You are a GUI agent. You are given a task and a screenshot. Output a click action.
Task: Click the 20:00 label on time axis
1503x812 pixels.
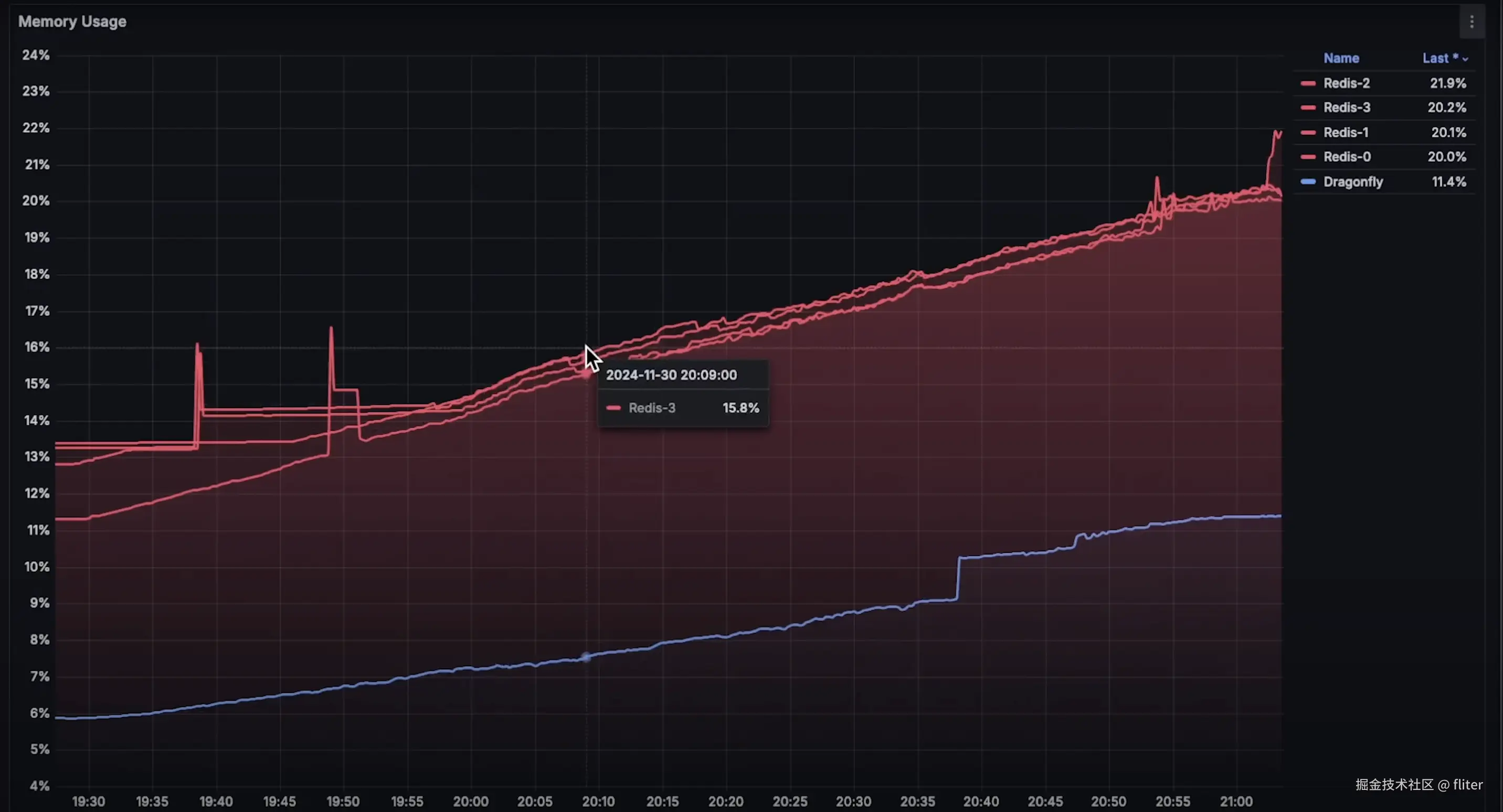click(x=470, y=802)
